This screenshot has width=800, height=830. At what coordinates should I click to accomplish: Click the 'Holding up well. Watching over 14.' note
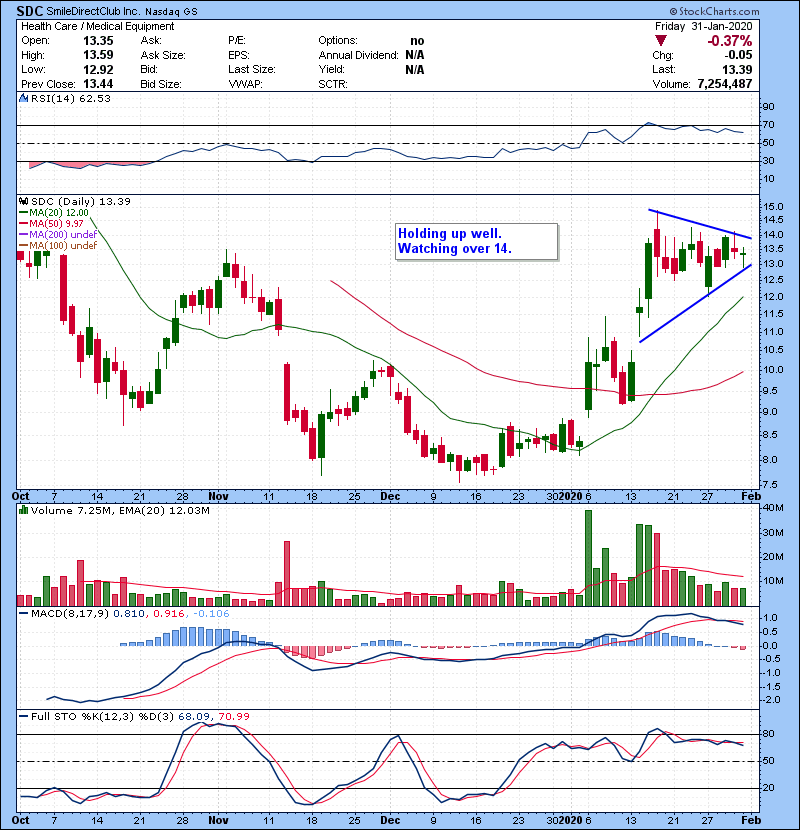pyautogui.click(x=477, y=241)
